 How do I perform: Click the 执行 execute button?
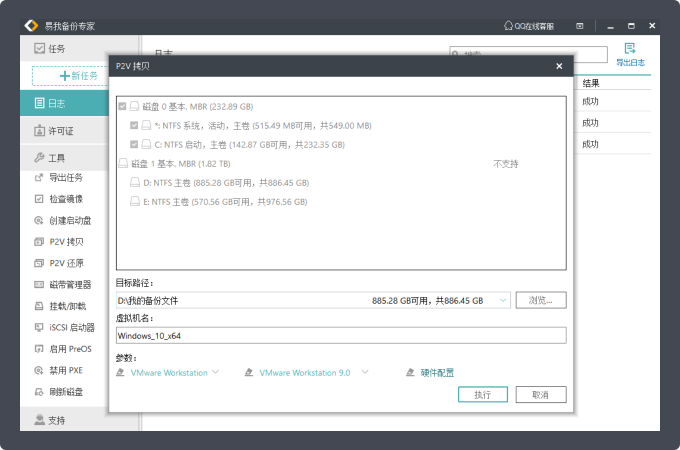tap(482, 394)
